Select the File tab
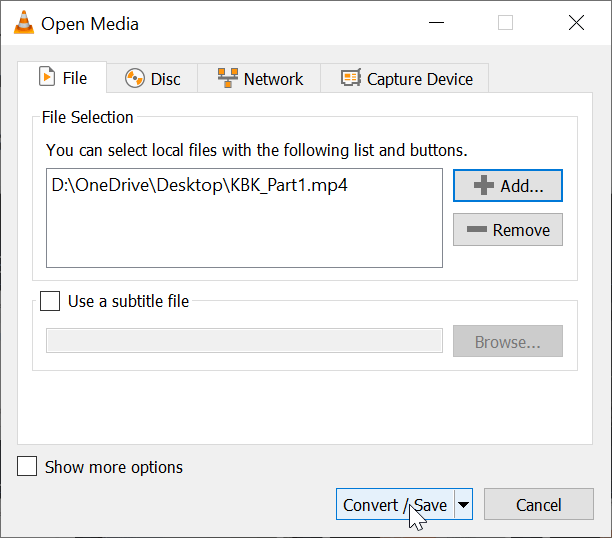This screenshot has width=612, height=538. tap(62, 77)
